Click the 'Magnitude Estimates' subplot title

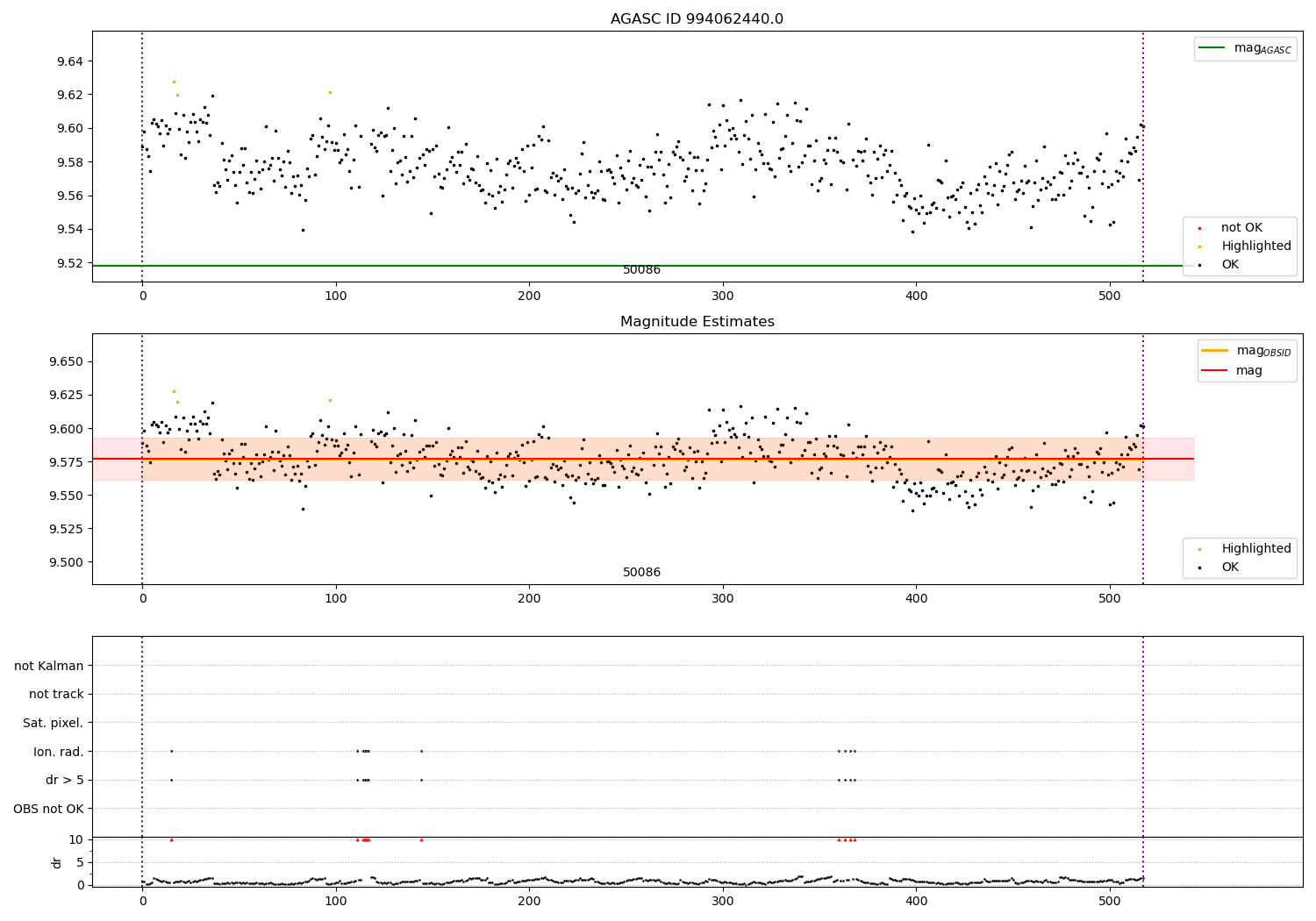point(697,322)
